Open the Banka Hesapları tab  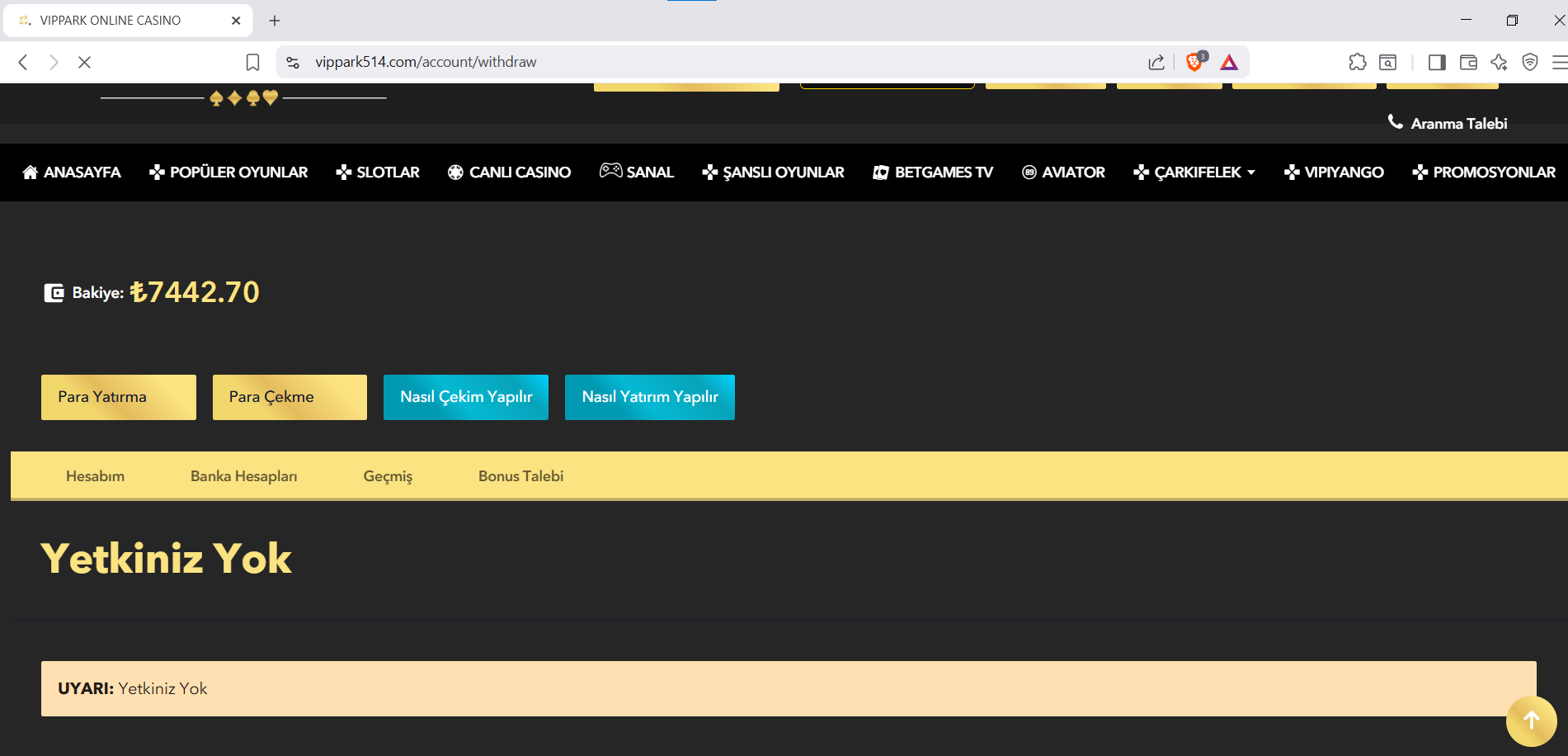[x=244, y=476]
